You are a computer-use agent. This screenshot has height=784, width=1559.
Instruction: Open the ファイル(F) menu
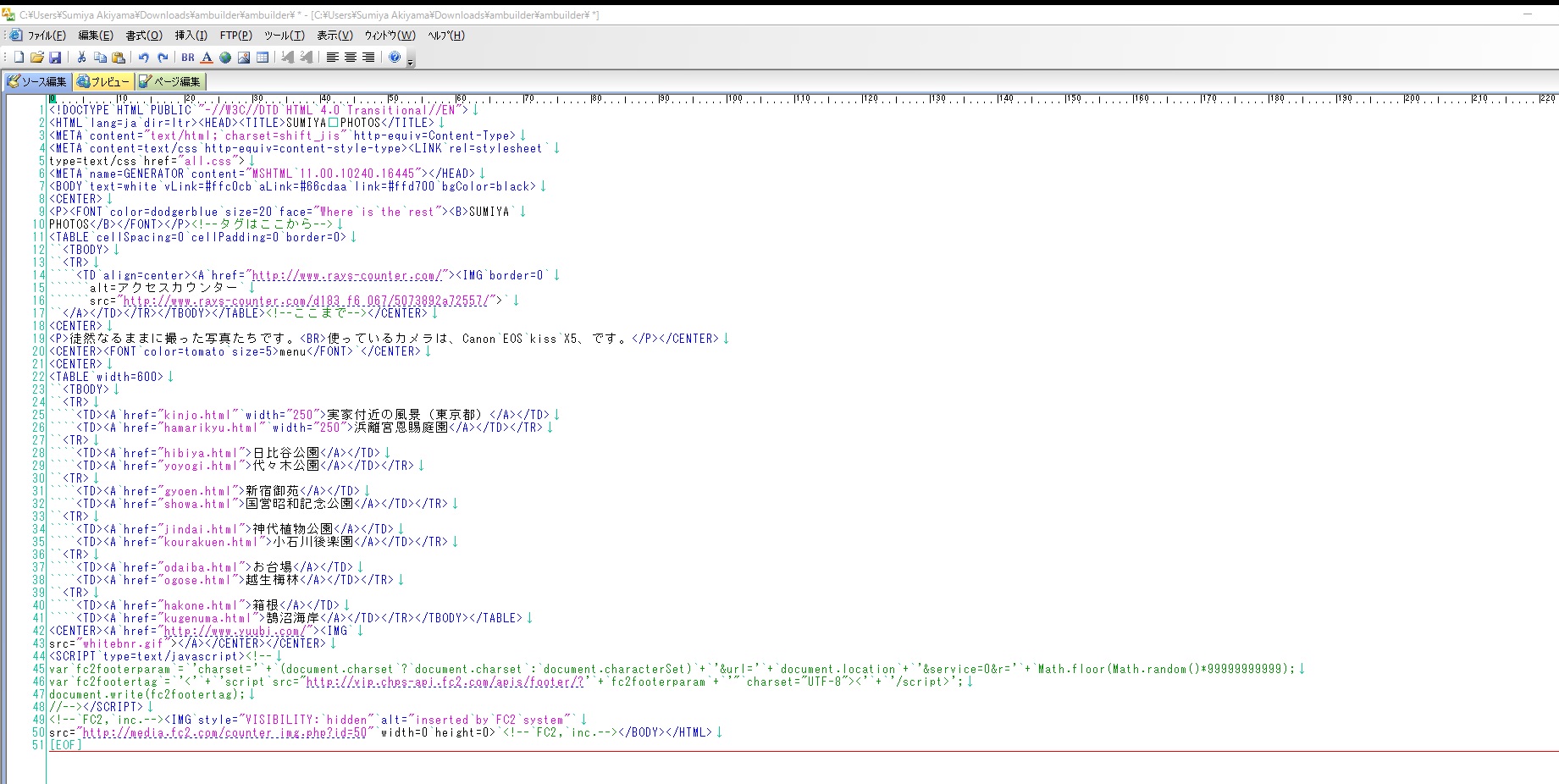click(x=47, y=36)
